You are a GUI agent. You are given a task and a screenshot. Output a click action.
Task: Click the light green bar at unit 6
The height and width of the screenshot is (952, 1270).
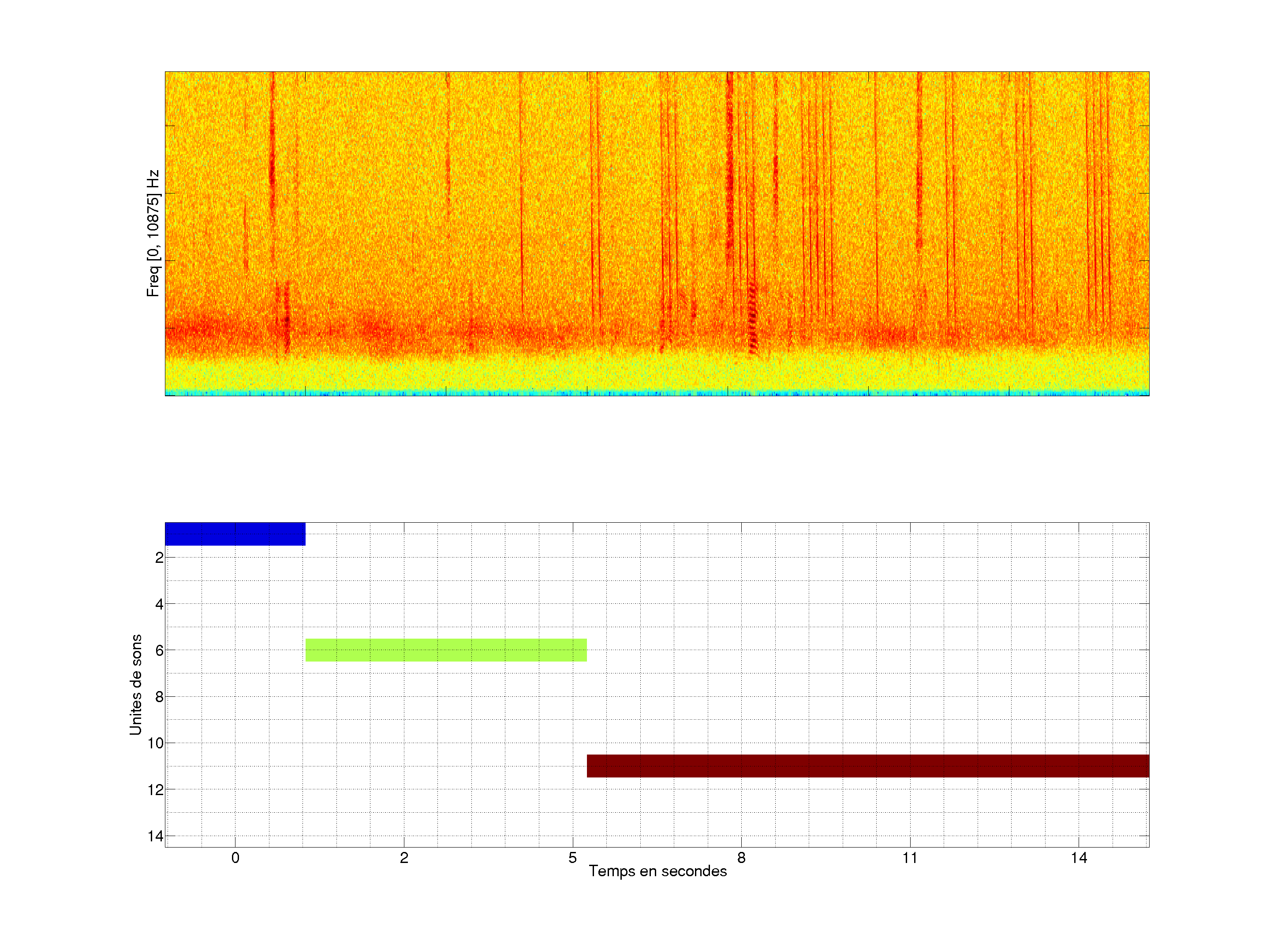point(445,650)
